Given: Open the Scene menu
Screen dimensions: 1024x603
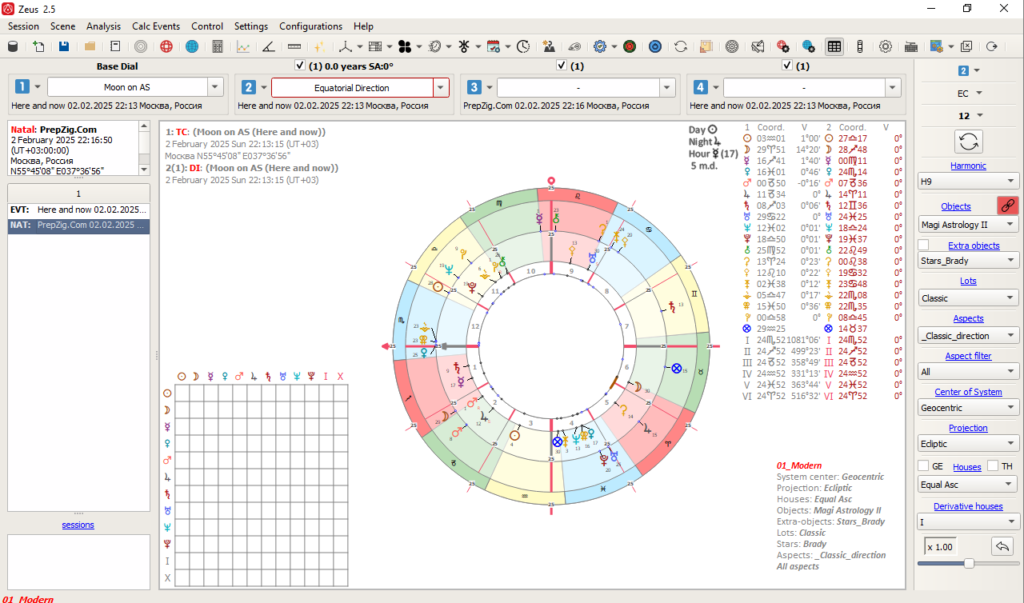Looking at the screenshot, I should (x=63, y=26).
